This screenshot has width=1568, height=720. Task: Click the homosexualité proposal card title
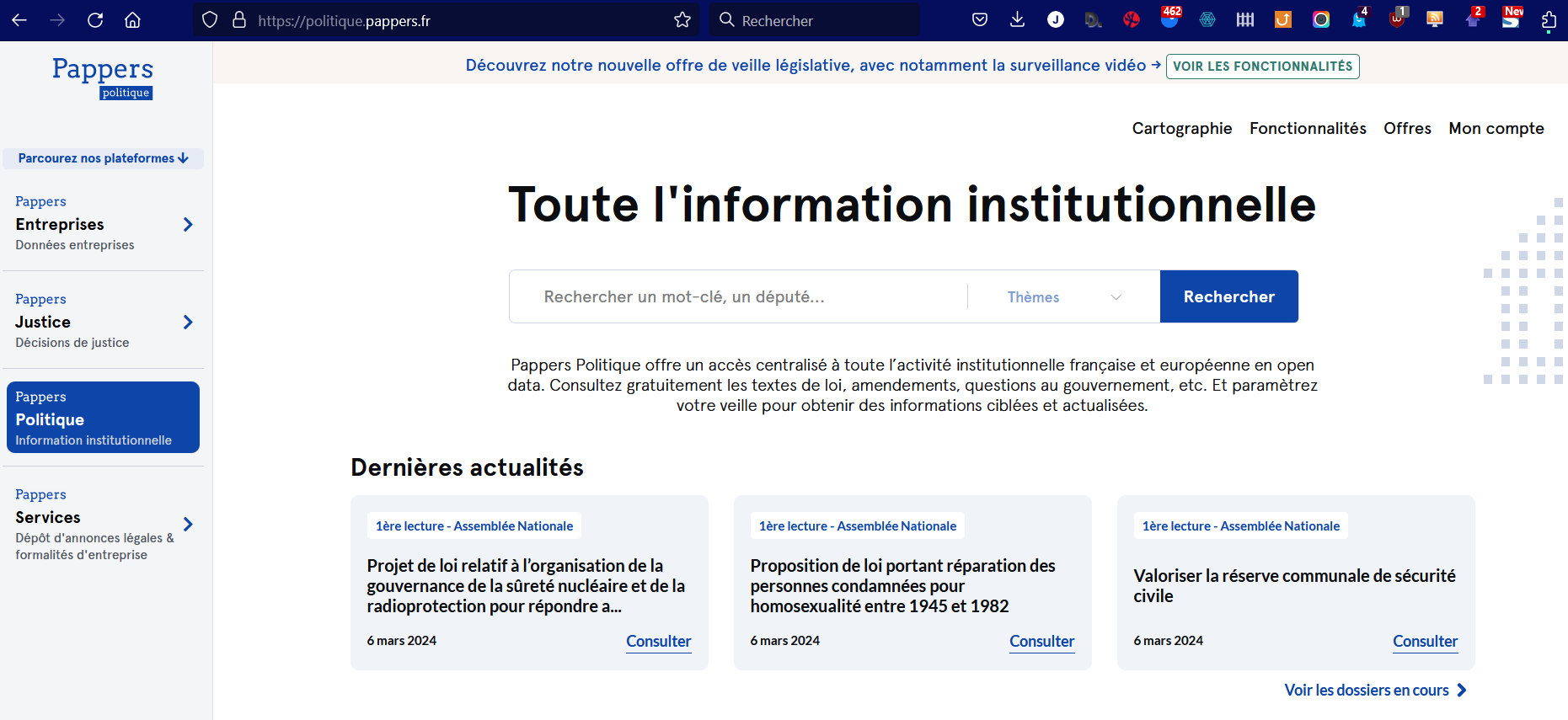pos(902,586)
